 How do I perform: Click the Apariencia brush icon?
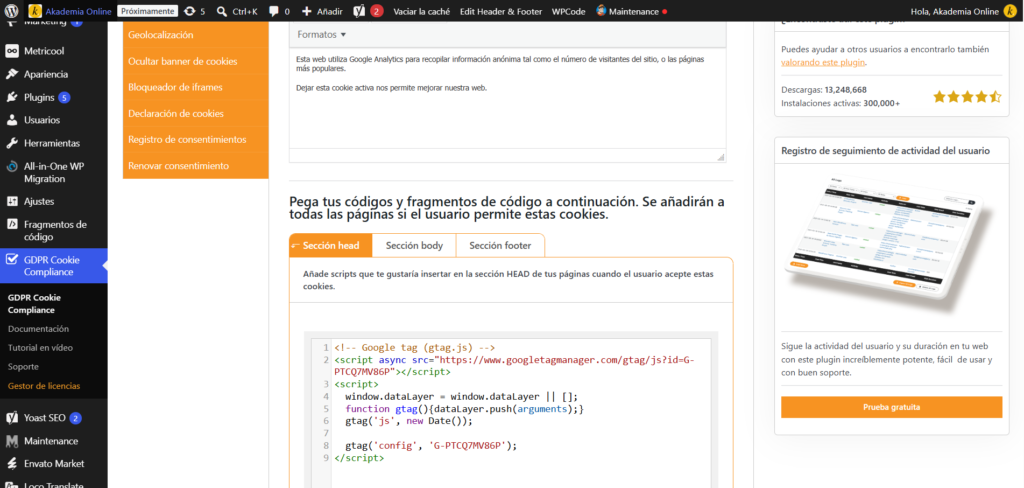pos(12,74)
